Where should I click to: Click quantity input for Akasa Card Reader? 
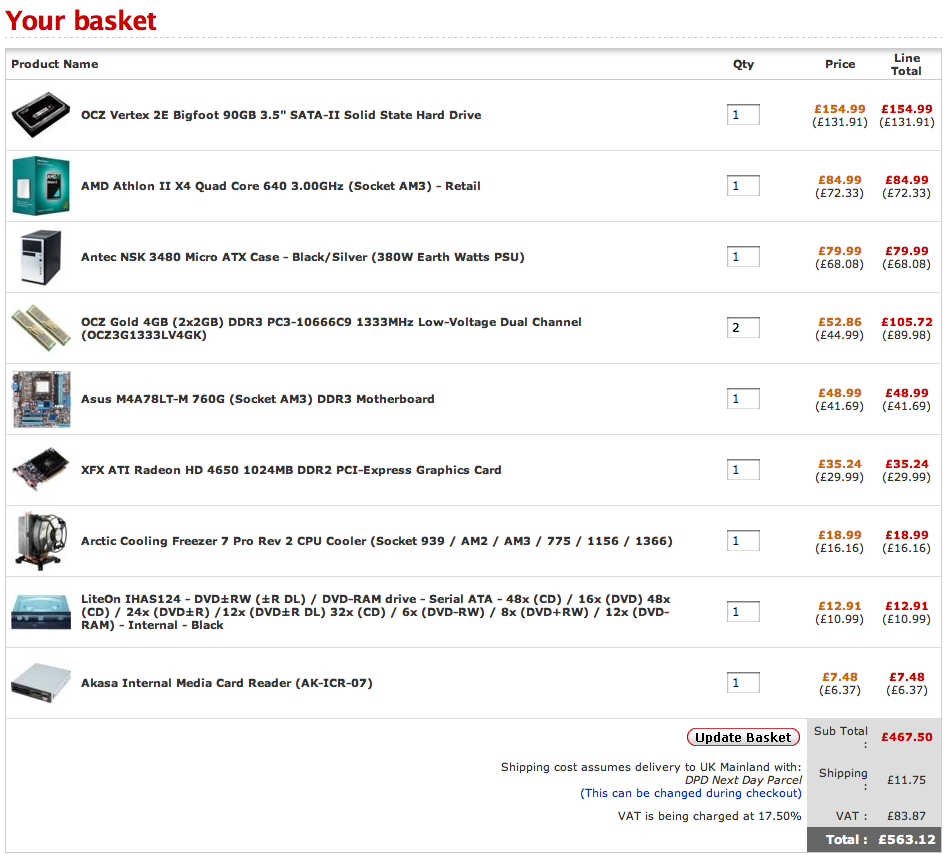(x=743, y=683)
